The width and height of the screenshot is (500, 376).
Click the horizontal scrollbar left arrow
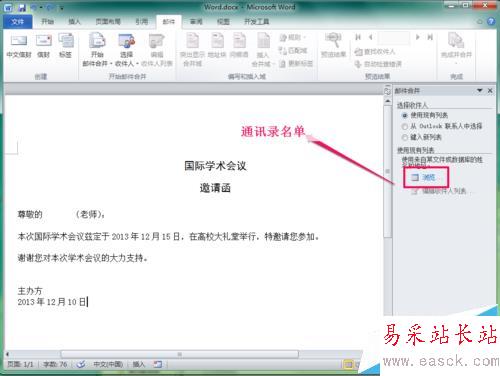[x=7, y=354]
